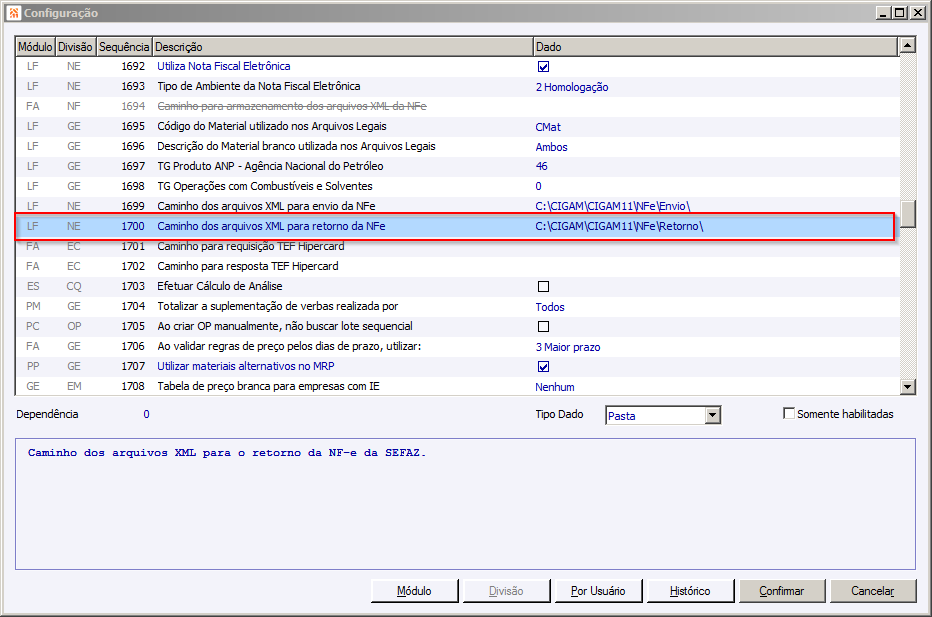This screenshot has height=617, width=932.
Task: Click the Dado column header
Action: (716, 46)
